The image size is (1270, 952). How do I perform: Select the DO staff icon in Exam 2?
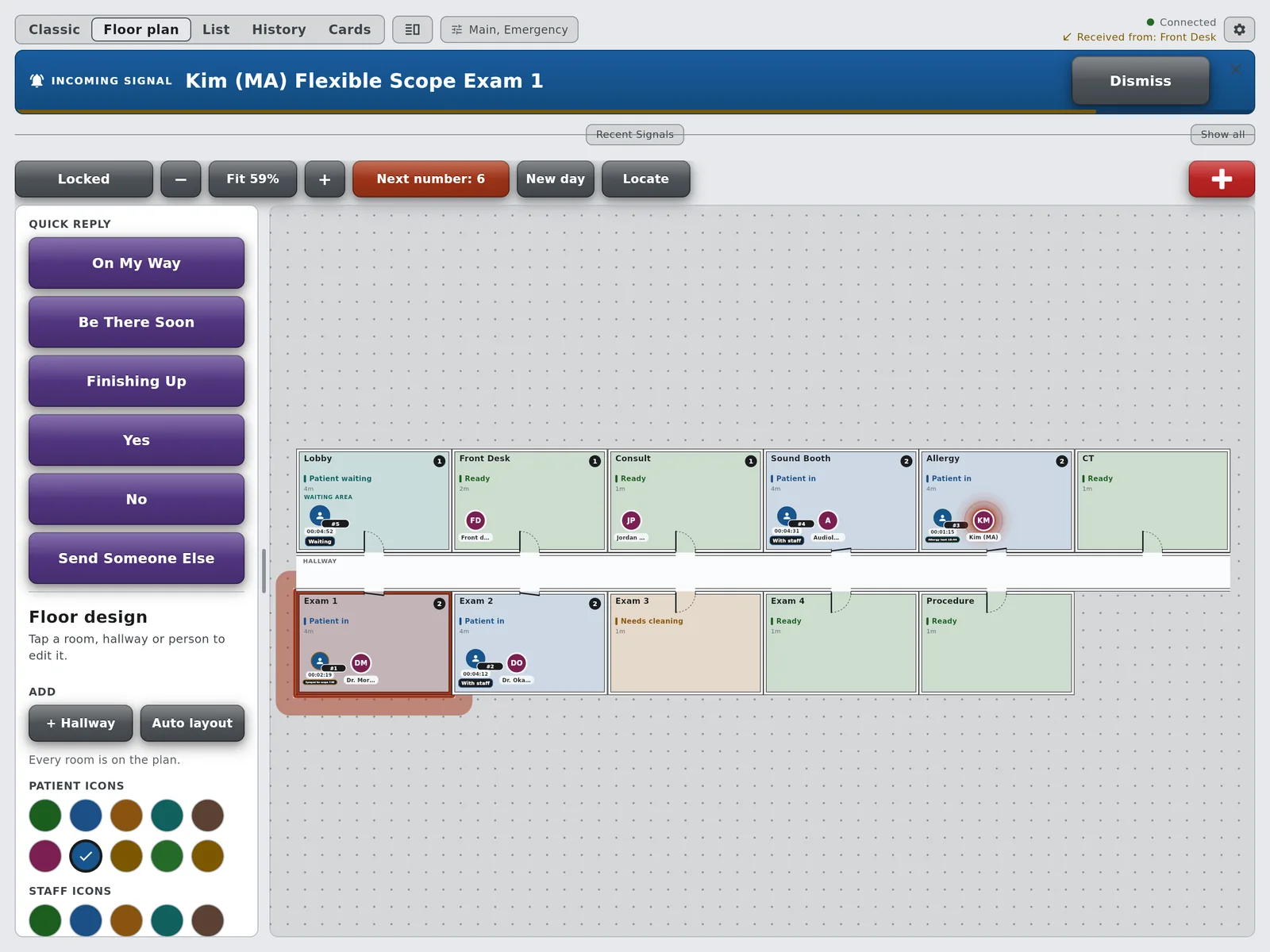(517, 662)
